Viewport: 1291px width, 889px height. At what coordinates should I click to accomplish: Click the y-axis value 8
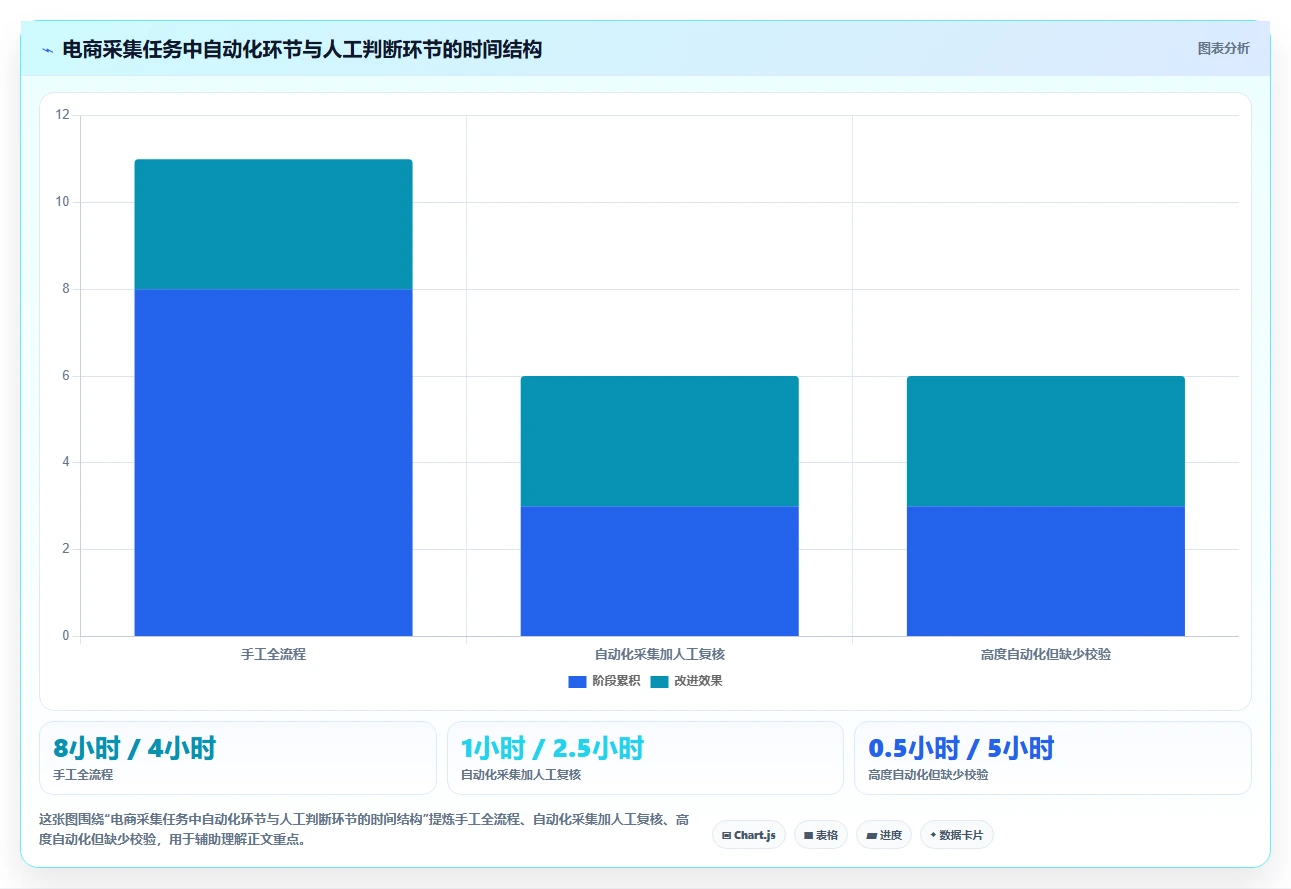tap(66, 289)
